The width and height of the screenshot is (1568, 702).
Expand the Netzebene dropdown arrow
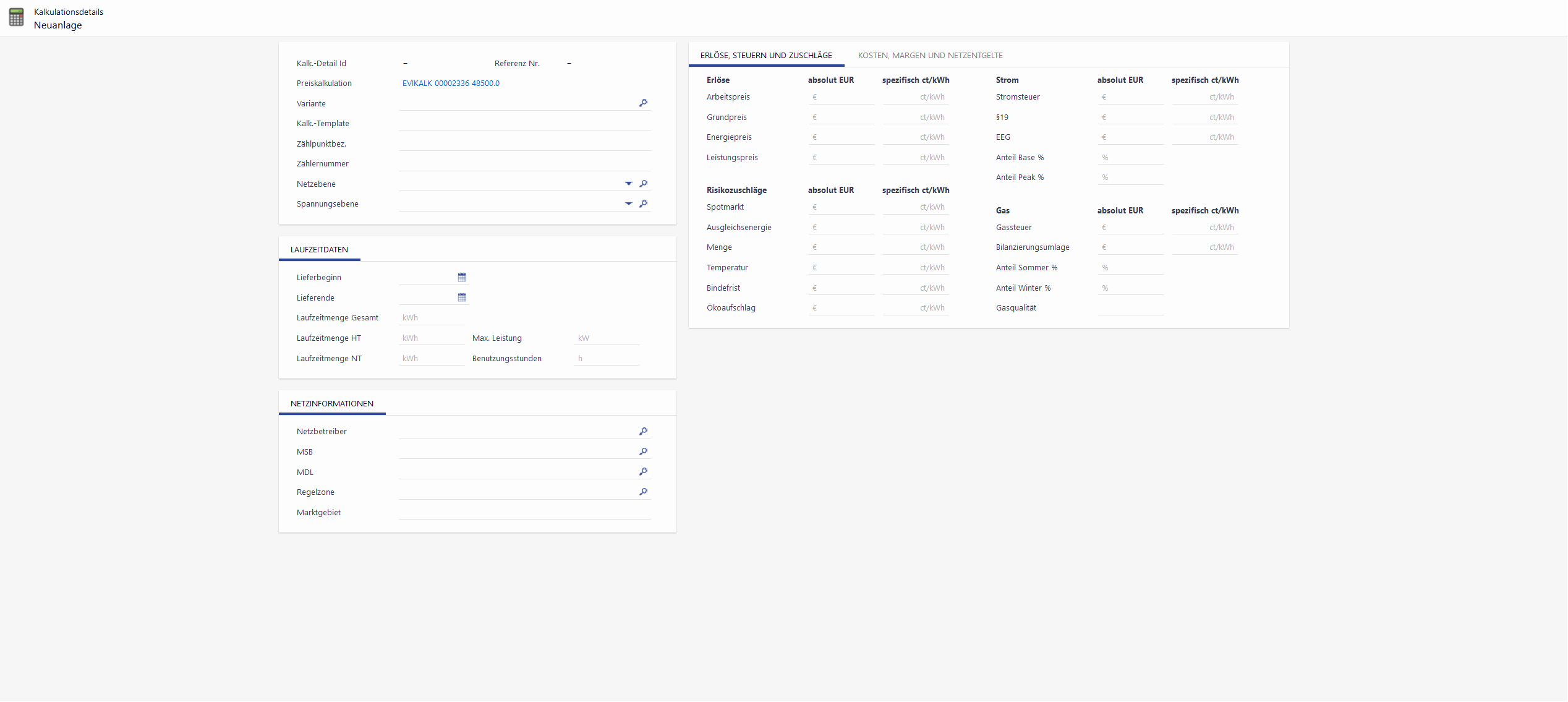pos(628,184)
